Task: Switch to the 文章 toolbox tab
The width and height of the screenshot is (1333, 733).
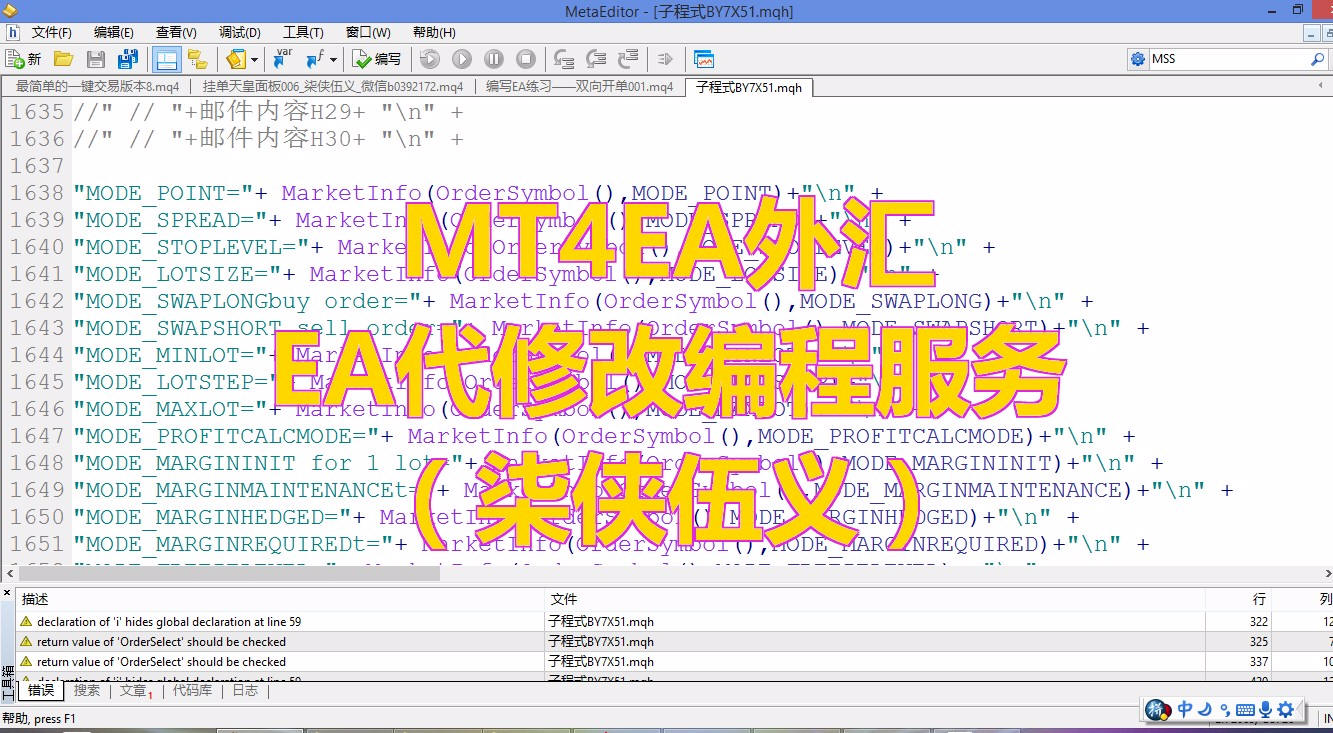Action: pos(135,690)
